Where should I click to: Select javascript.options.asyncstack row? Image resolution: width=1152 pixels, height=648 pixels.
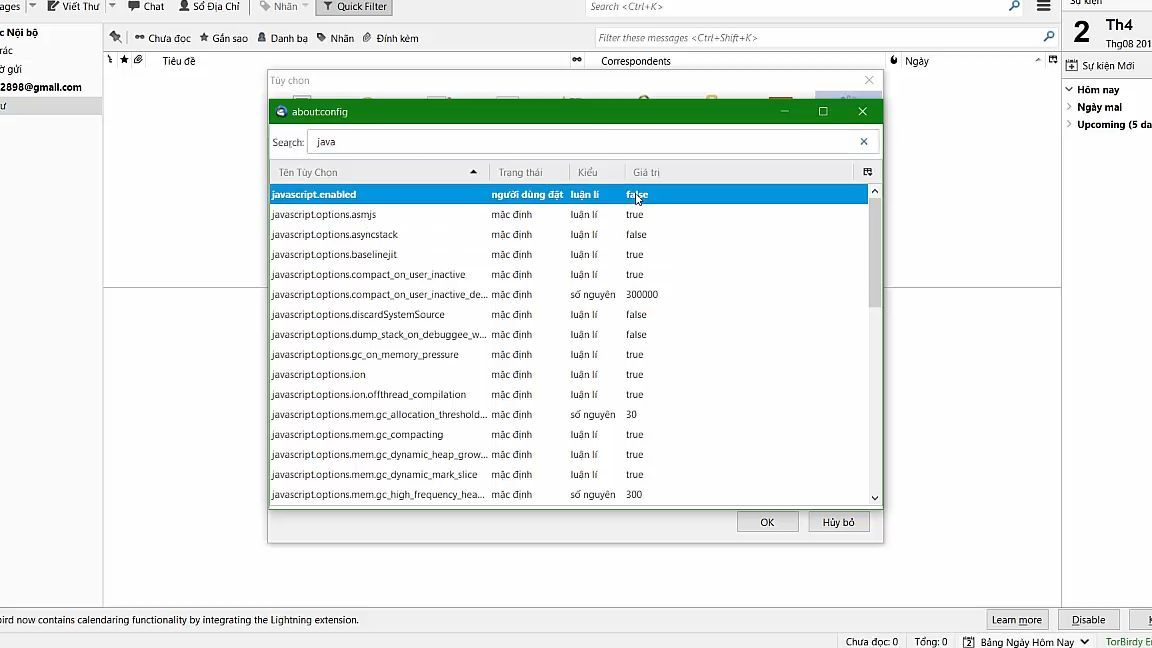[x=569, y=234]
